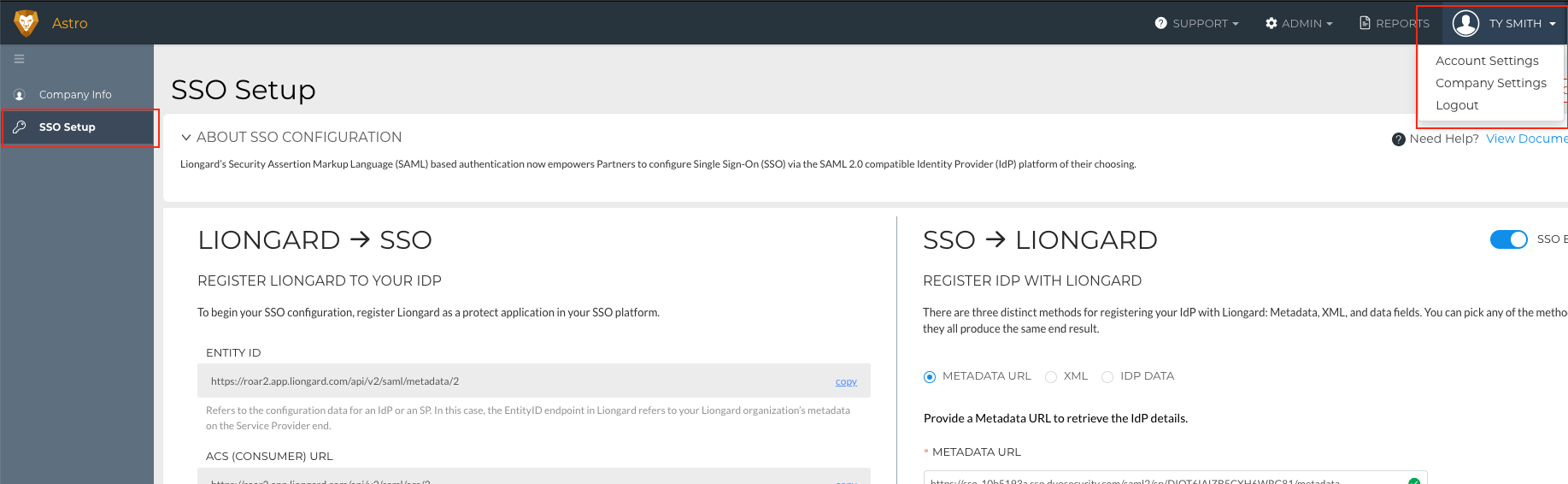1568x484 pixels.
Task: Click the ACS Consumer URL field
Action: coord(534,476)
